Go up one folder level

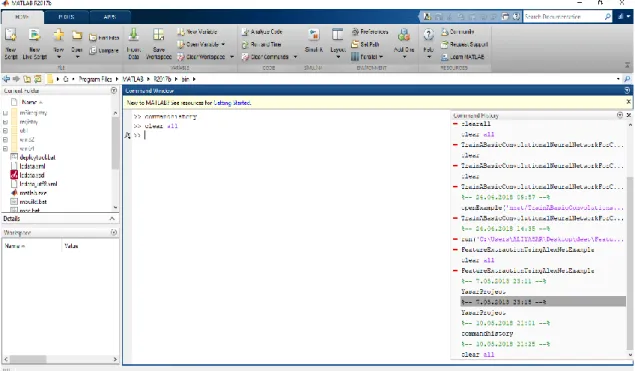(27, 79)
